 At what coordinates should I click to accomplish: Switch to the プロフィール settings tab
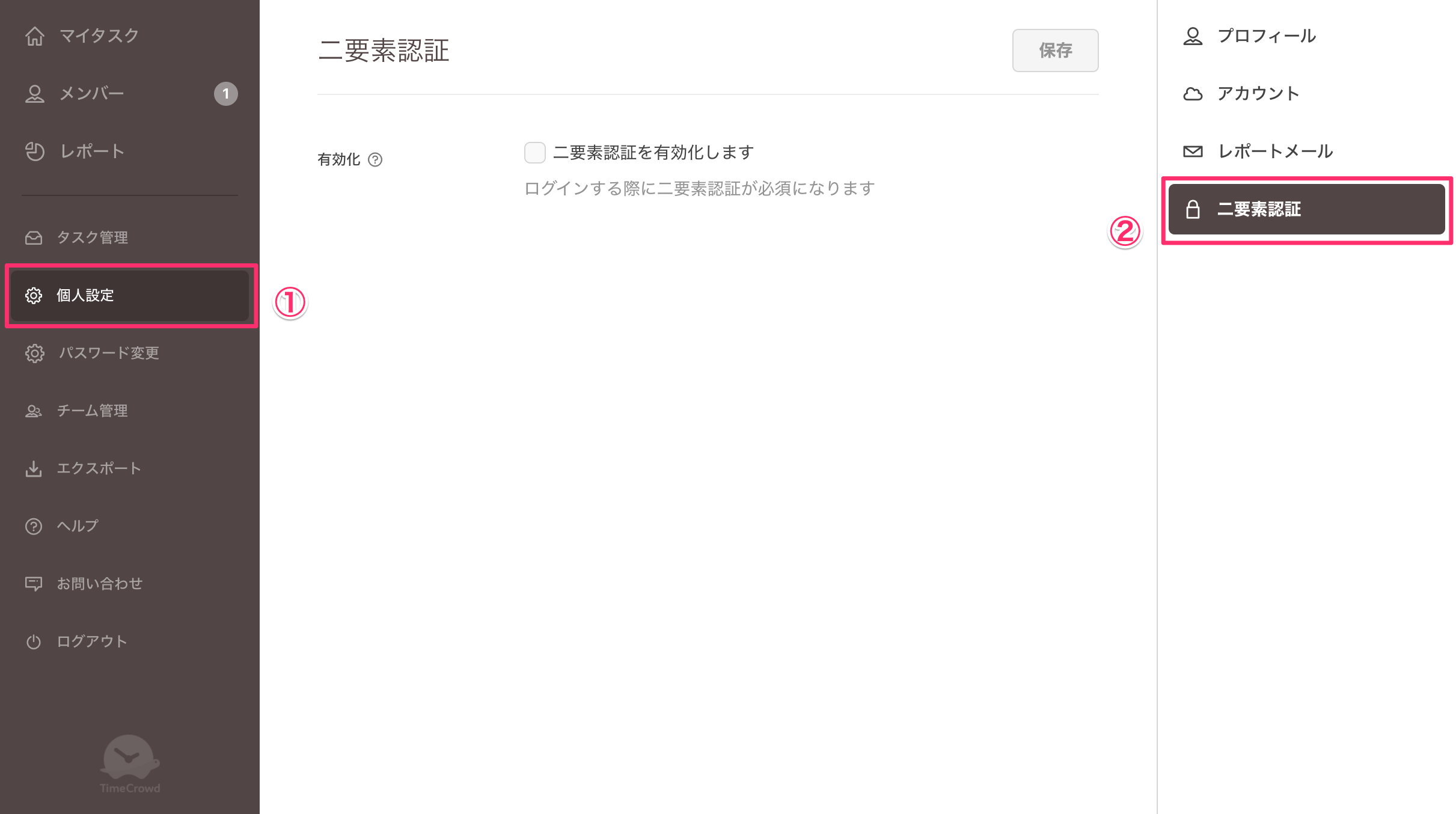coord(1307,36)
